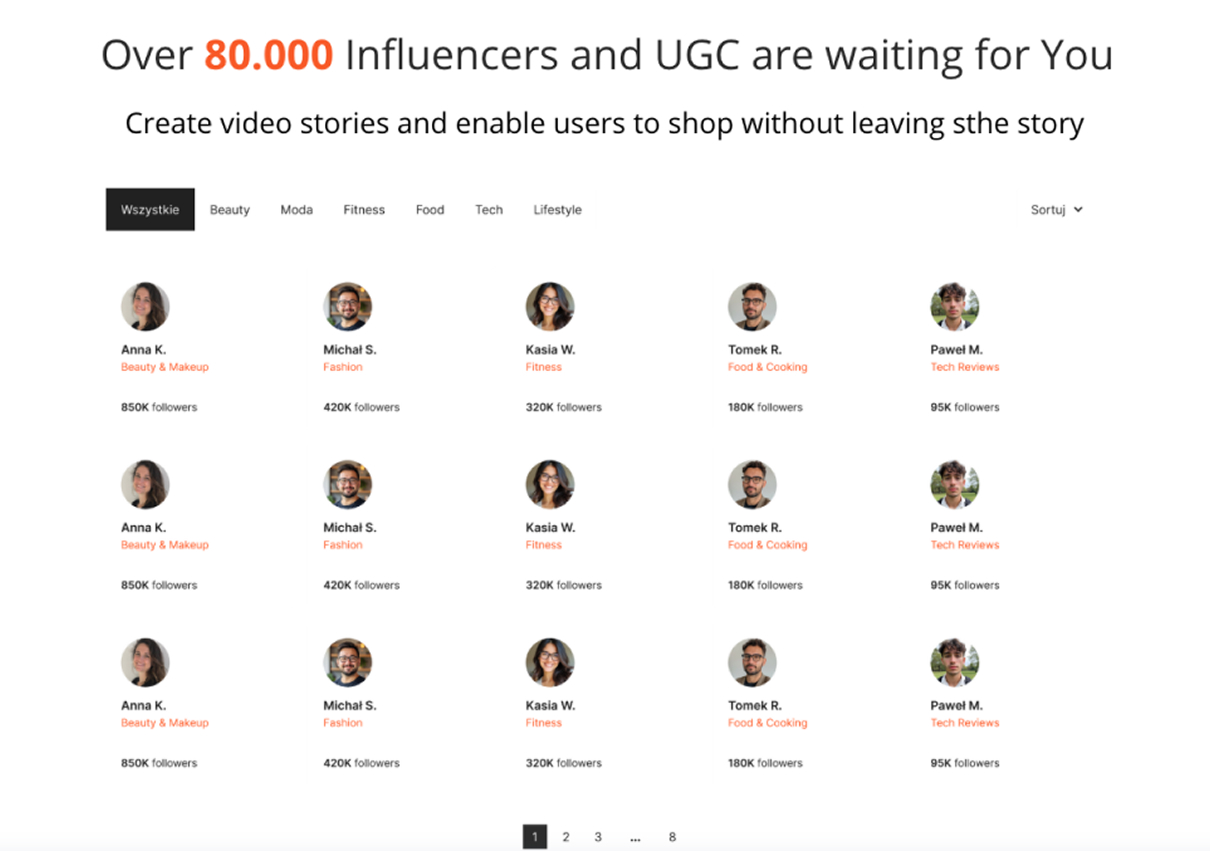Click Kasia W.'s avatar in the bottom row

(550, 662)
